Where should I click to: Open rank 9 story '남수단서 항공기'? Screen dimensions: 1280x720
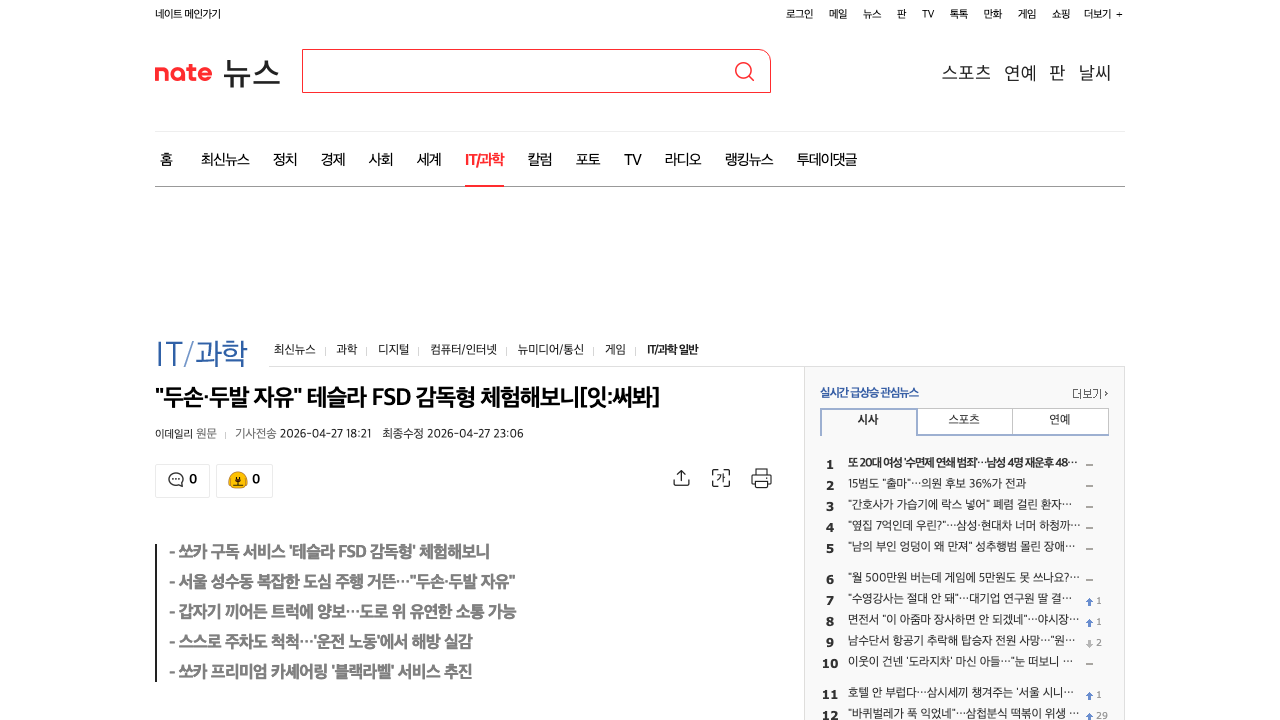(962, 641)
